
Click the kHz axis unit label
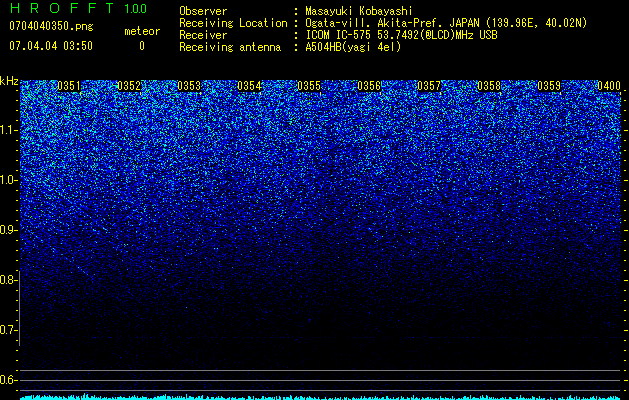(9, 81)
